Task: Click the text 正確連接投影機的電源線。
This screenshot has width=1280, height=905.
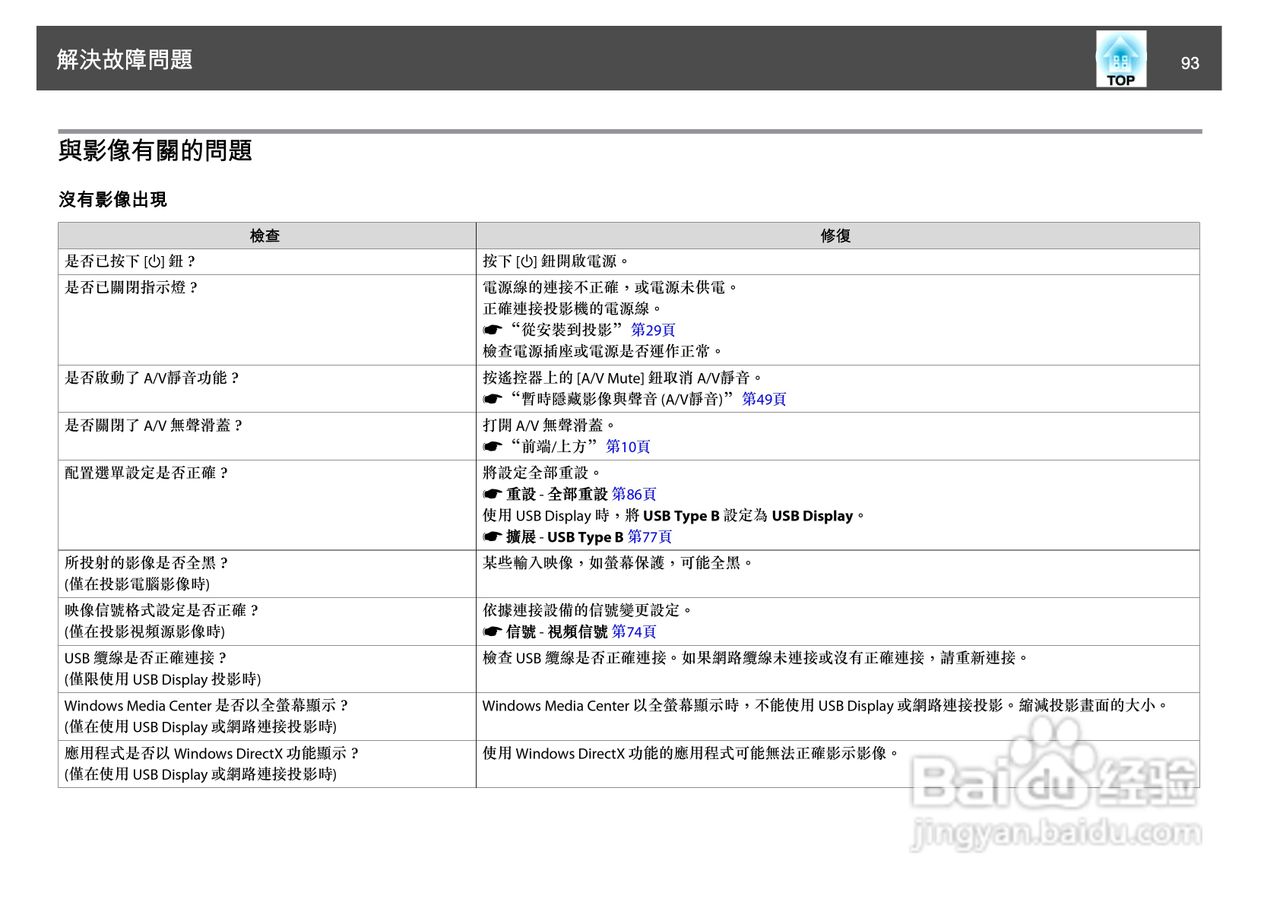Action: [x=573, y=309]
